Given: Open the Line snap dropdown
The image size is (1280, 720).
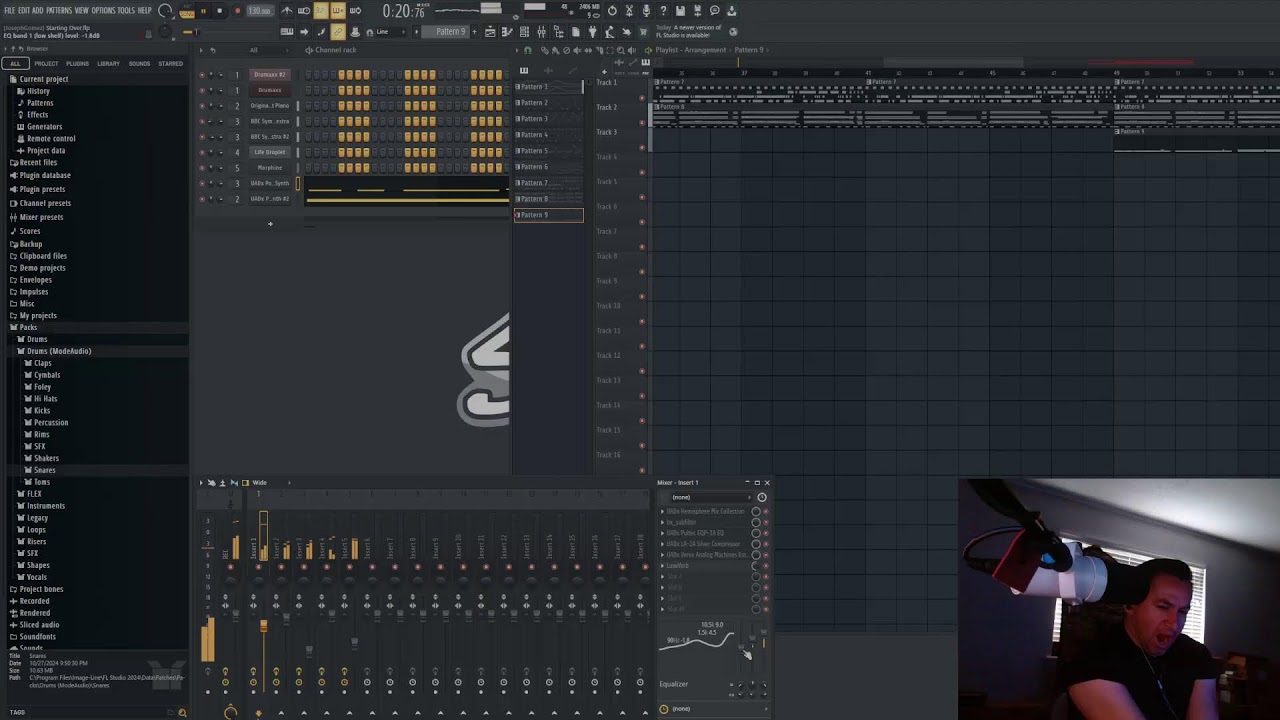Looking at the screenshot, I should (388, 32).
